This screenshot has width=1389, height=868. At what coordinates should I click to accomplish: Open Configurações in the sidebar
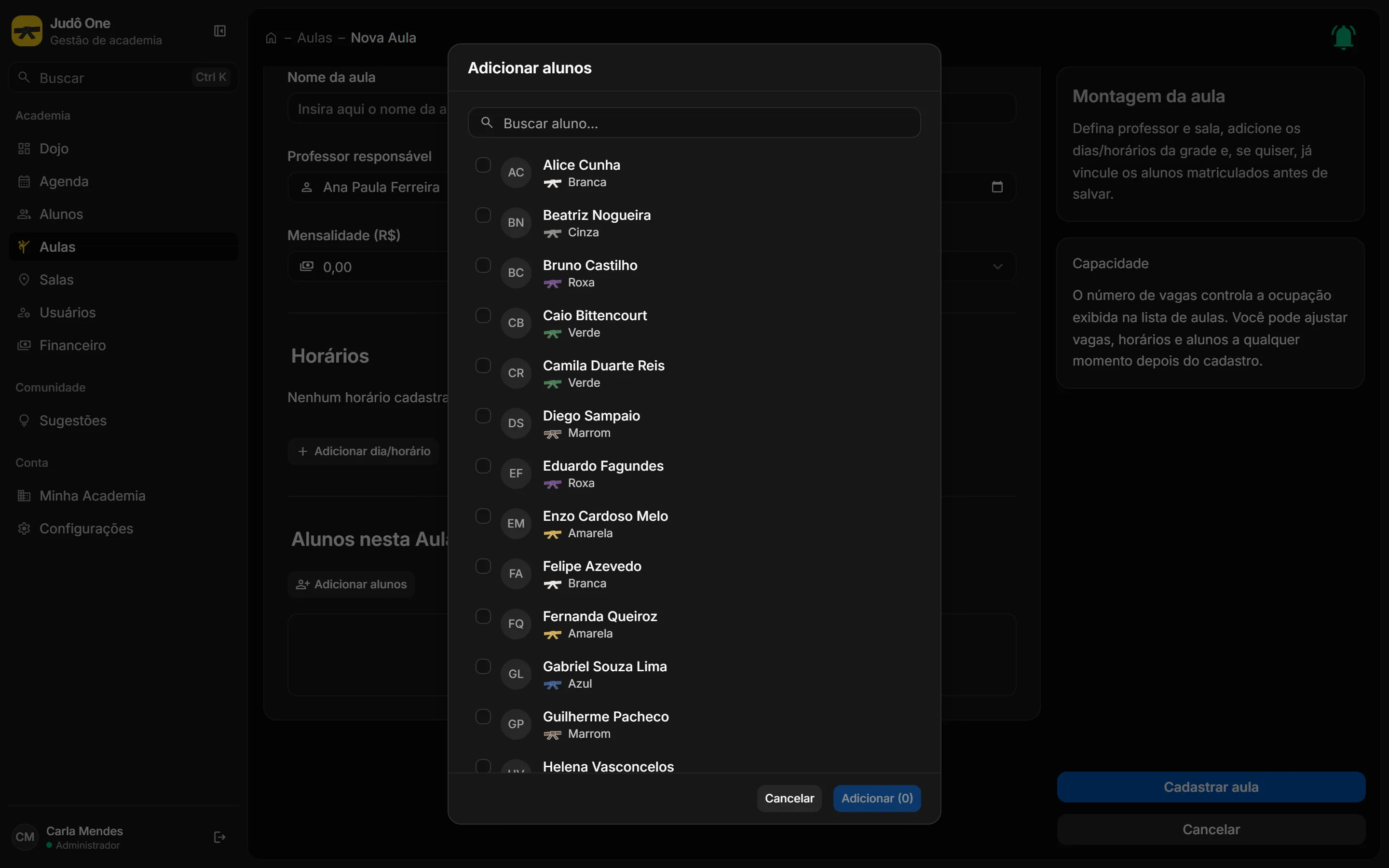coord(123,529)
